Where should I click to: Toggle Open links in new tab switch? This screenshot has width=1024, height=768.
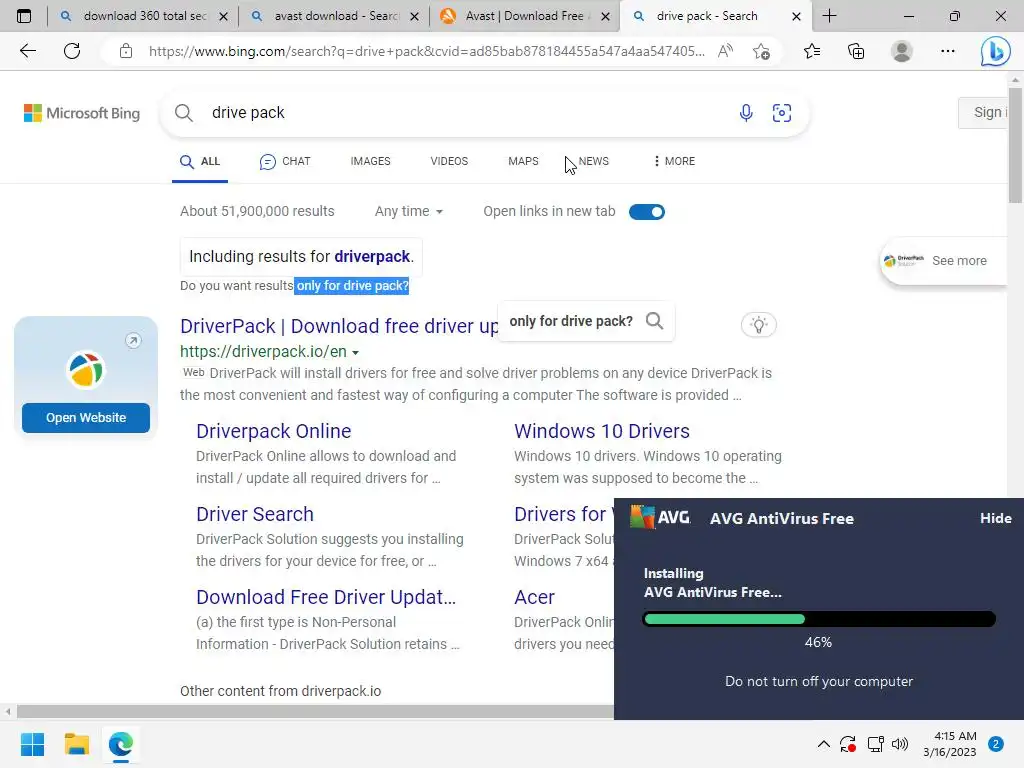647,212
